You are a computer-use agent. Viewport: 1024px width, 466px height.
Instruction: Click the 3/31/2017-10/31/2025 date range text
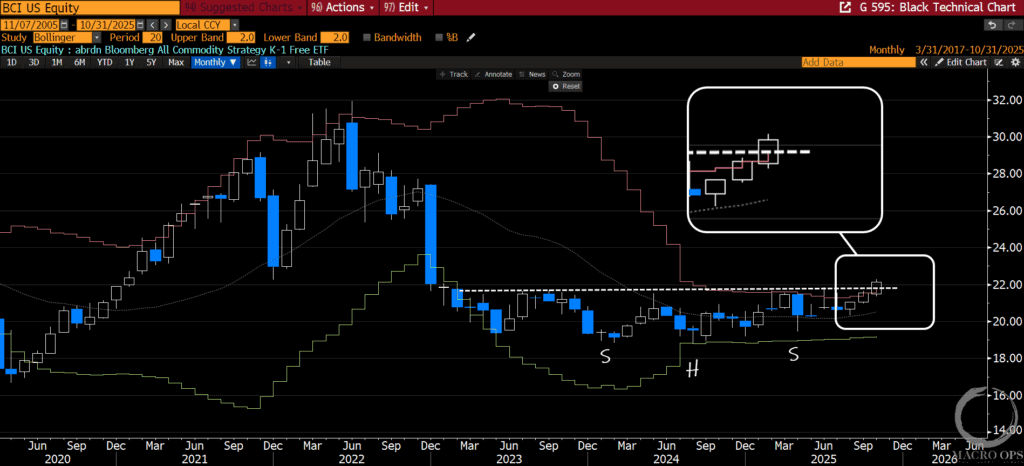970,50
